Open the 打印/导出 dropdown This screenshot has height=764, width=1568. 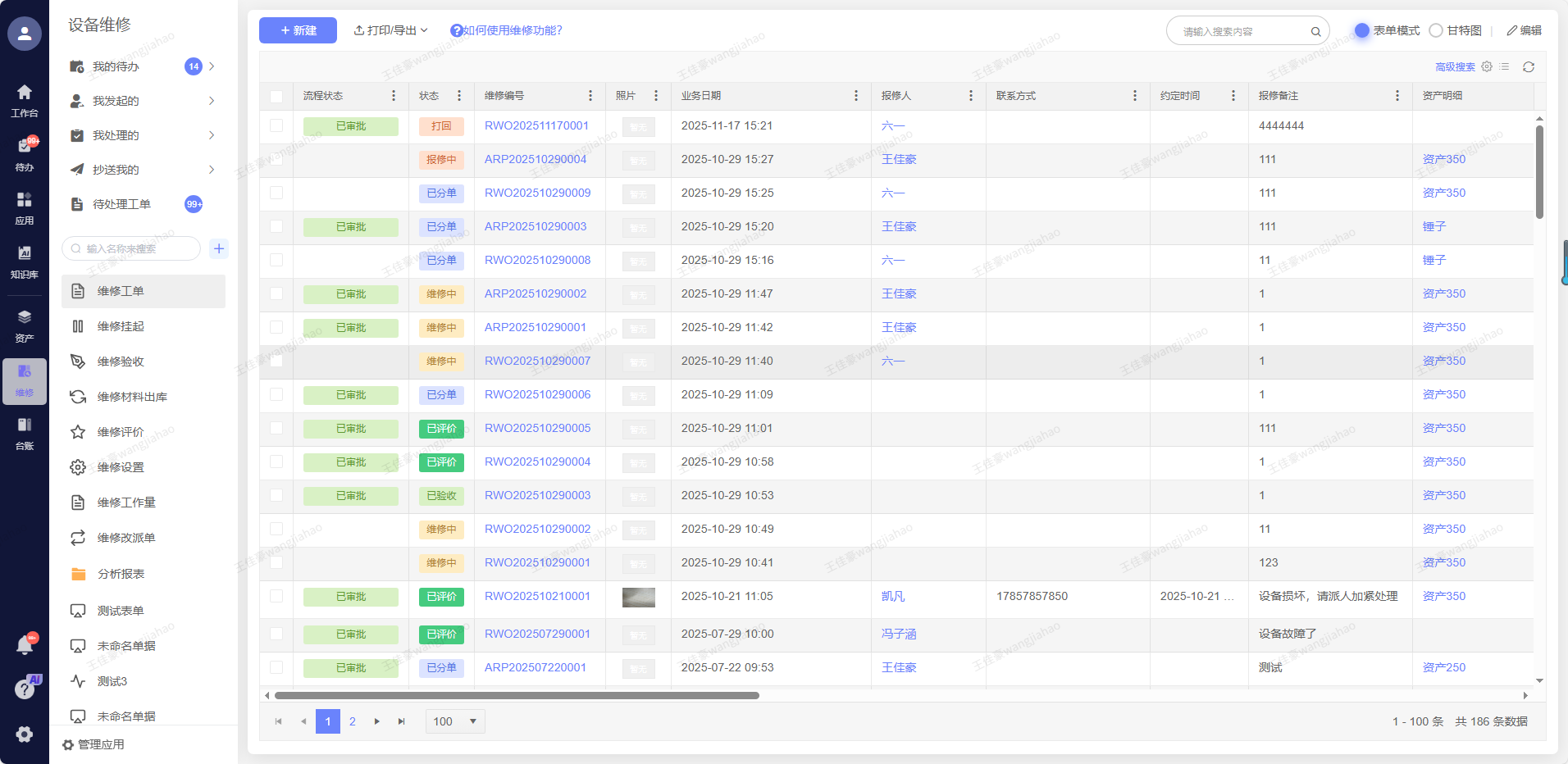(391, 30)
